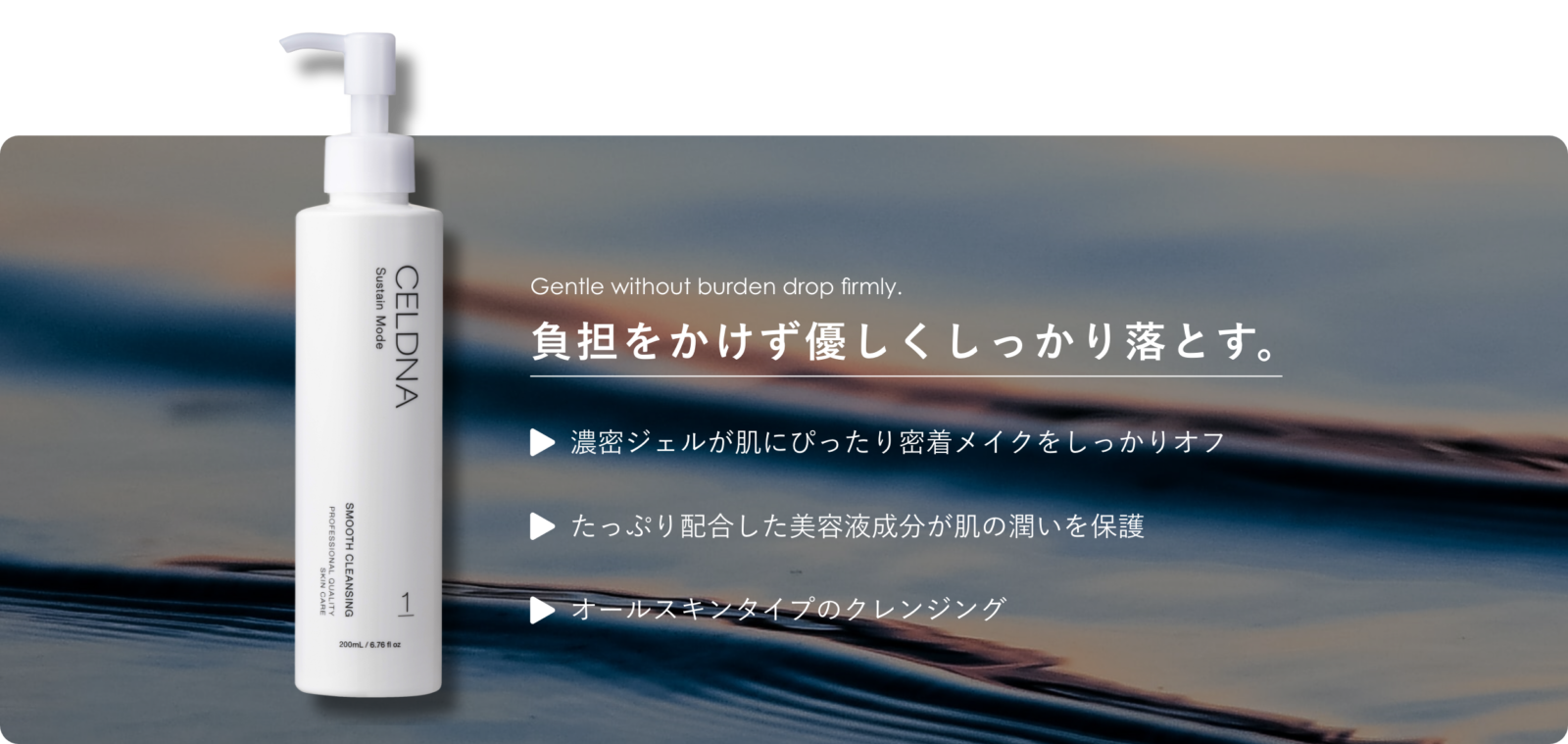
Task: Click the number 1 on the bottle
Action: point(405,603)
